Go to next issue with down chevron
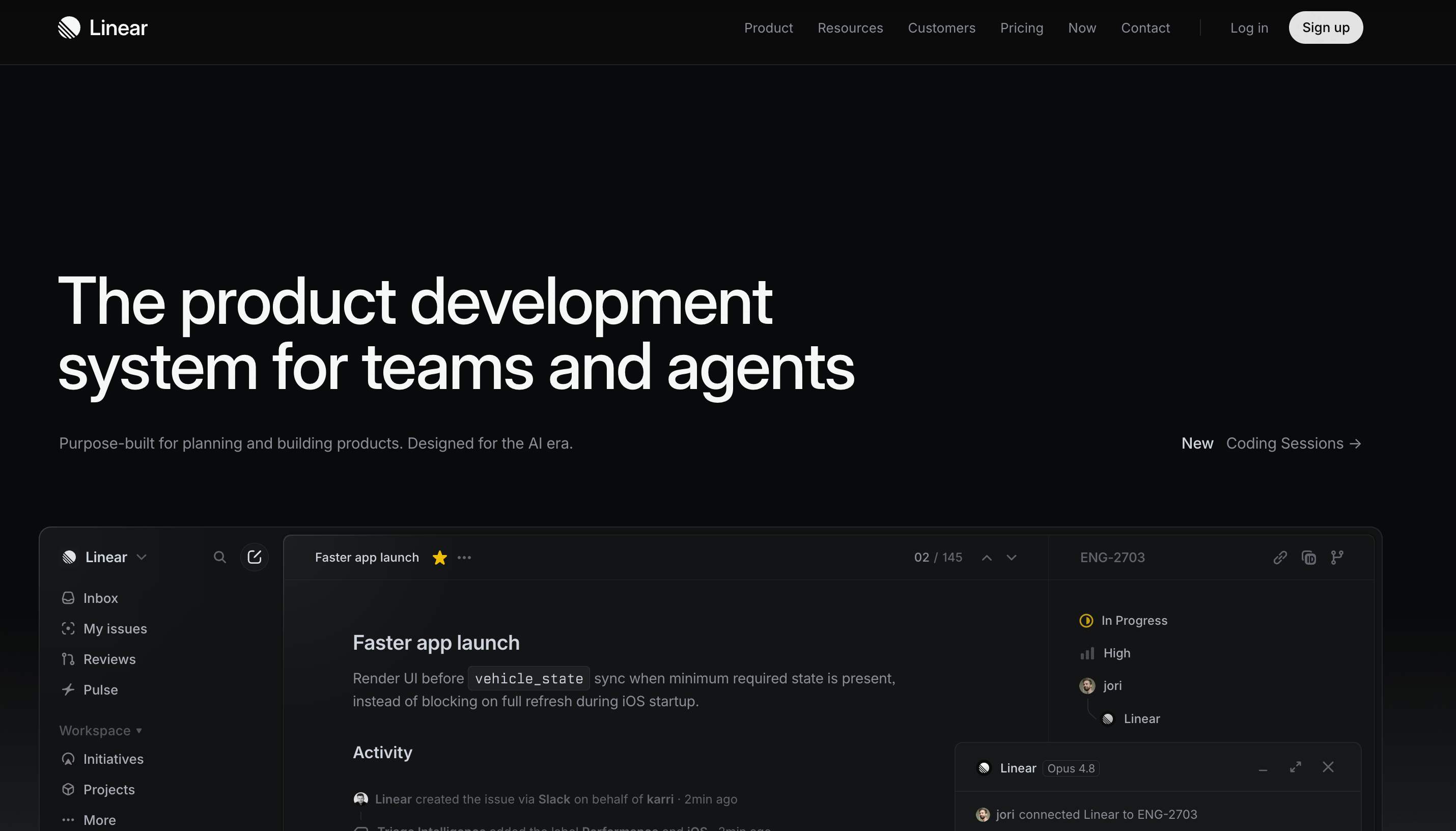This screenshot has height=831, width=1456. coord(1012,558)
